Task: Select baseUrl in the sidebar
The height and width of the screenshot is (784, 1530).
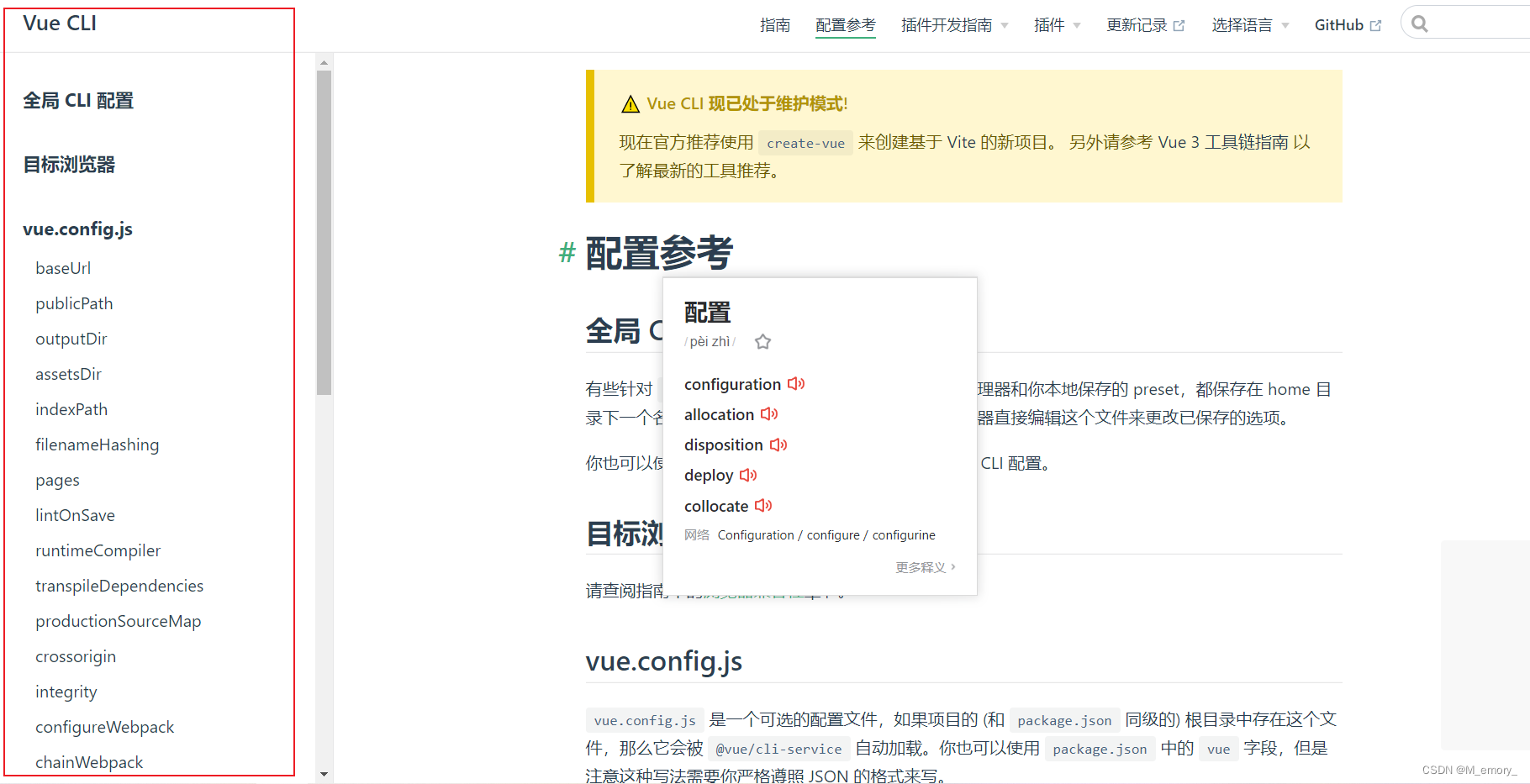Action: point(63,267)
